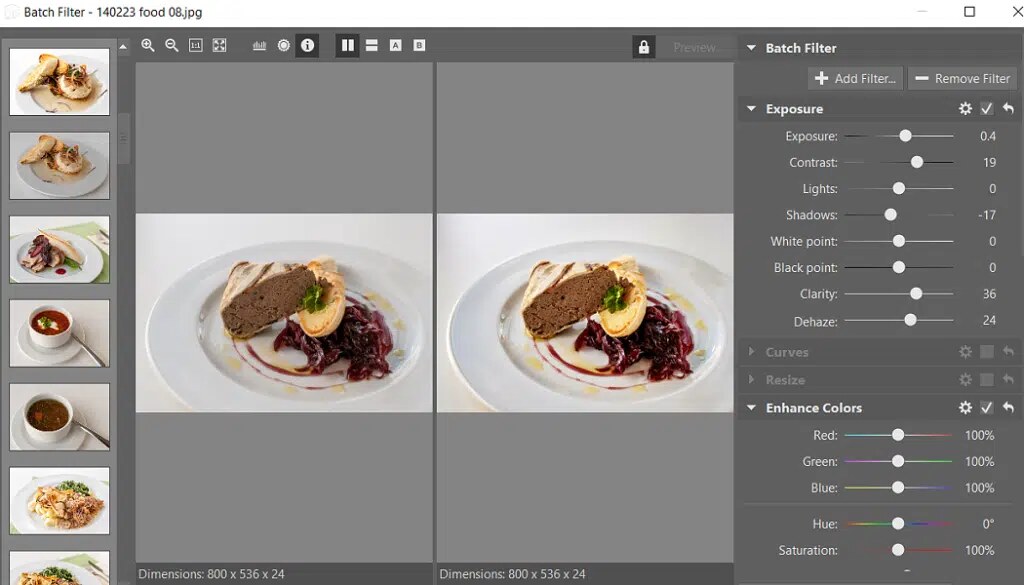
Task: Click the Hue slider handle
Action: pos(898,524)
